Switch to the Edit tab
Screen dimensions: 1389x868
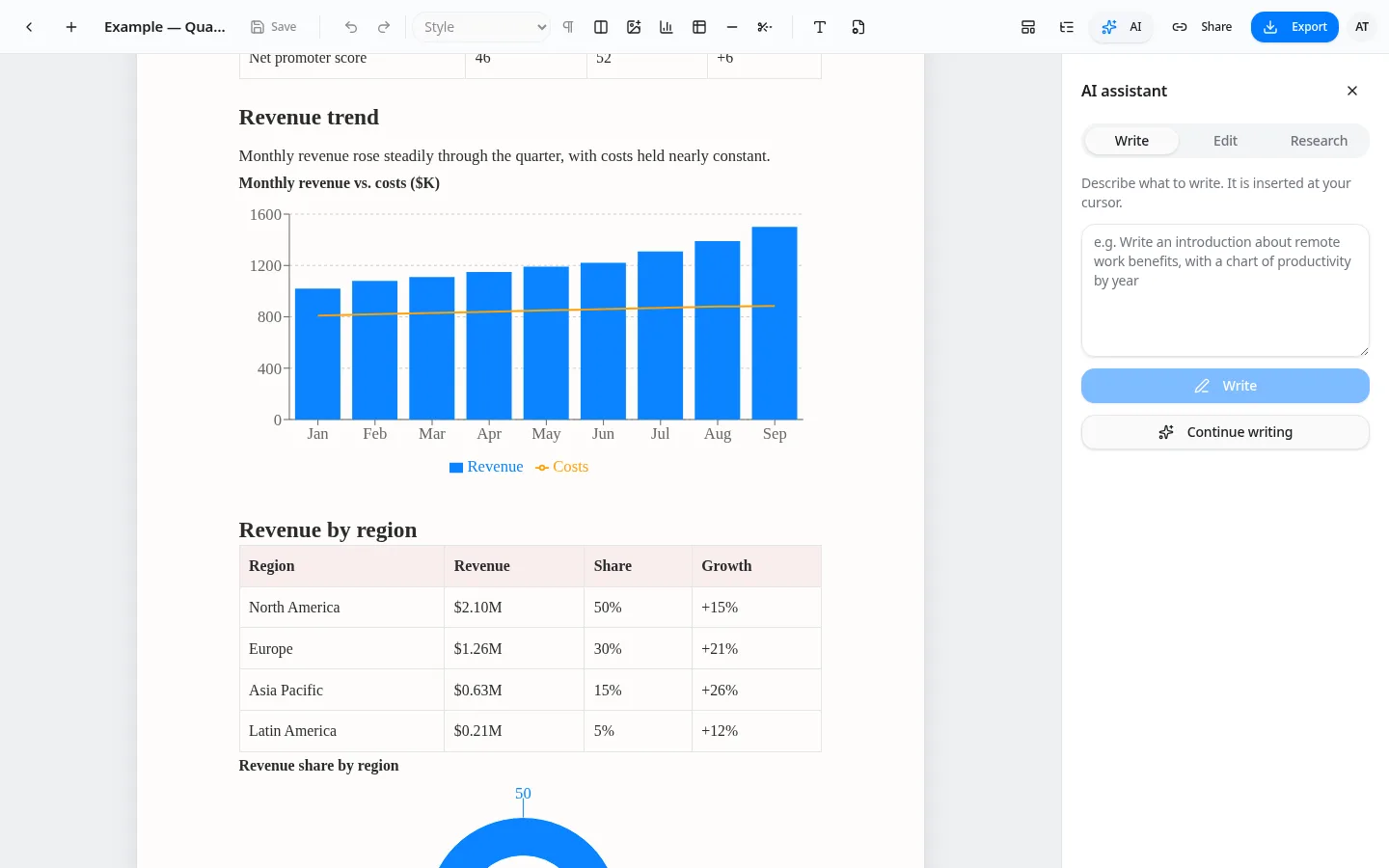click(x=1225, y=141)
